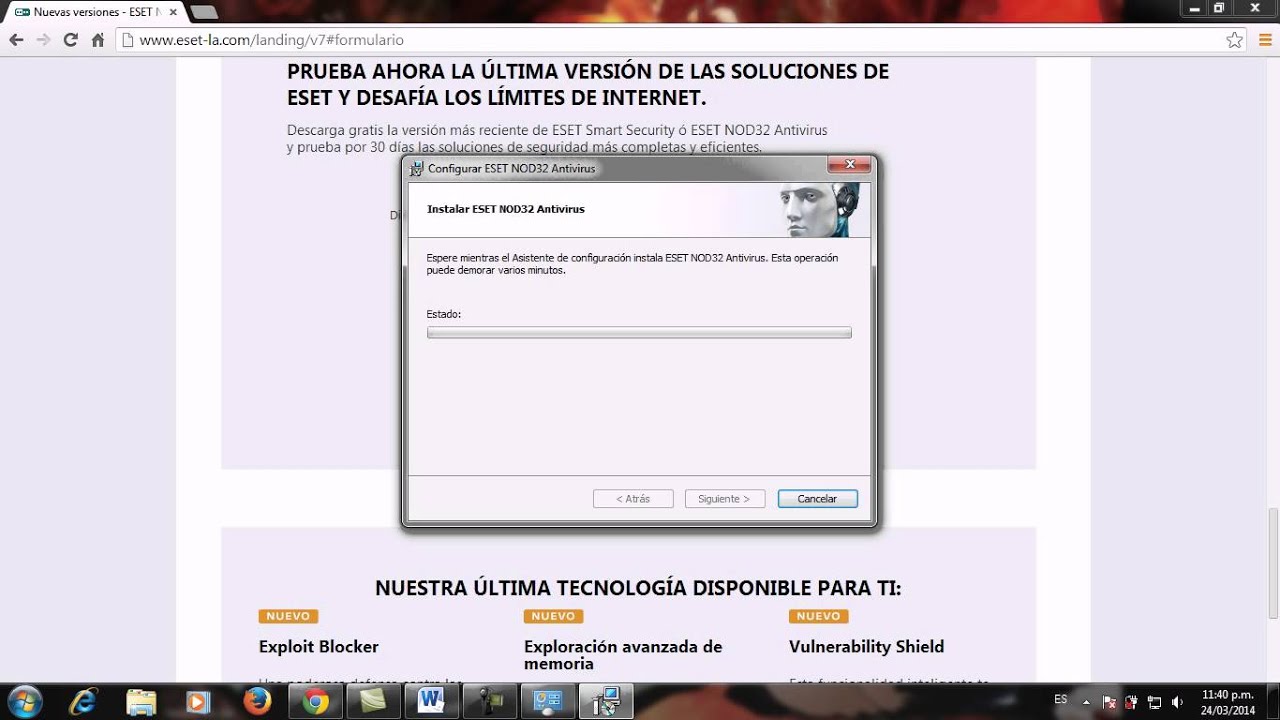Click the web page vertical scrollbar thumb
This screenshot has height=720, width=1280.
(x=1272, y=562)
